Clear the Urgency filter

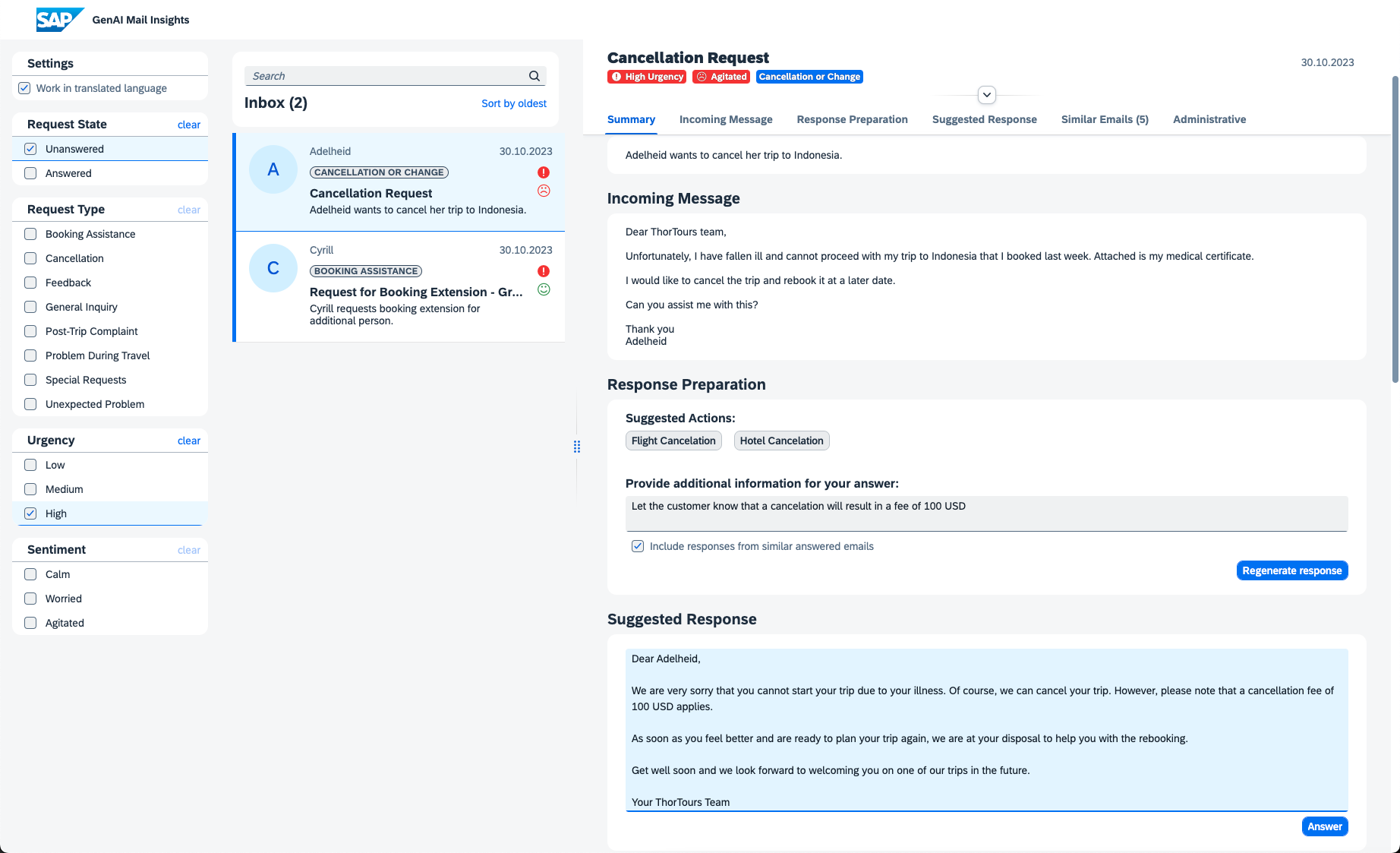pyautogui.click(x=189, y=441)
